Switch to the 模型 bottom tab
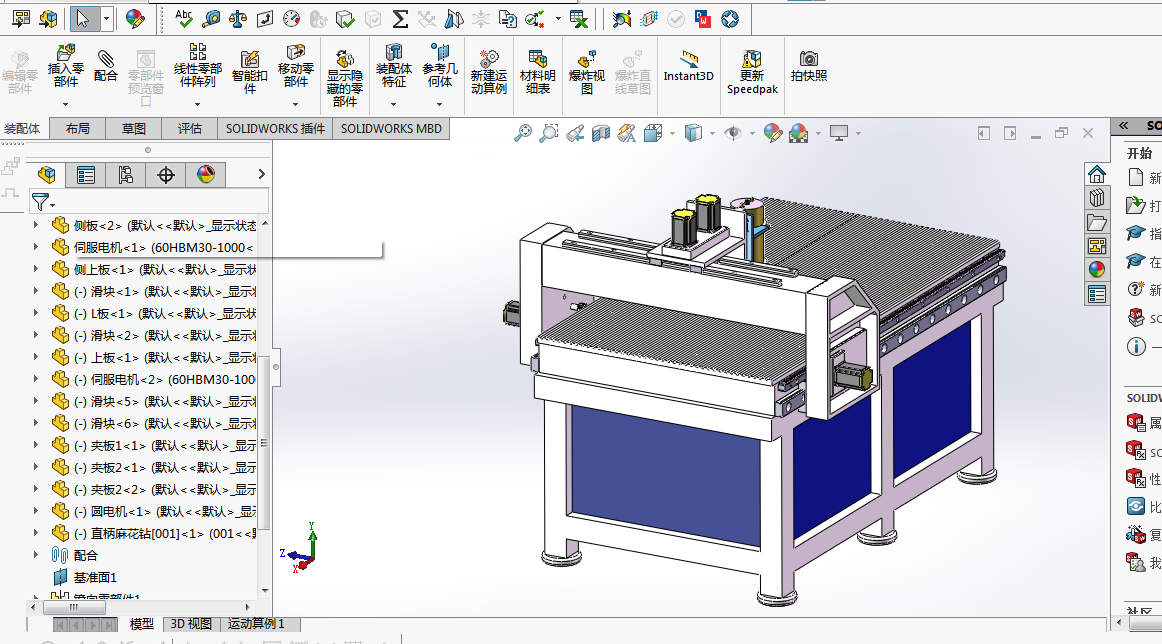Screen dimensions: 1162x644 point(142,624)
